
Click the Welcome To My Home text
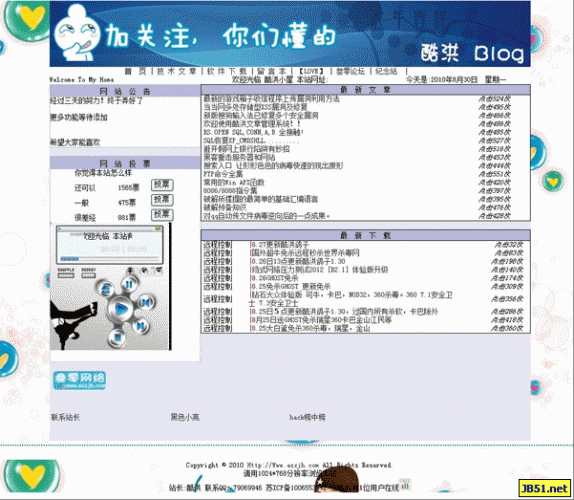(82, 80)
